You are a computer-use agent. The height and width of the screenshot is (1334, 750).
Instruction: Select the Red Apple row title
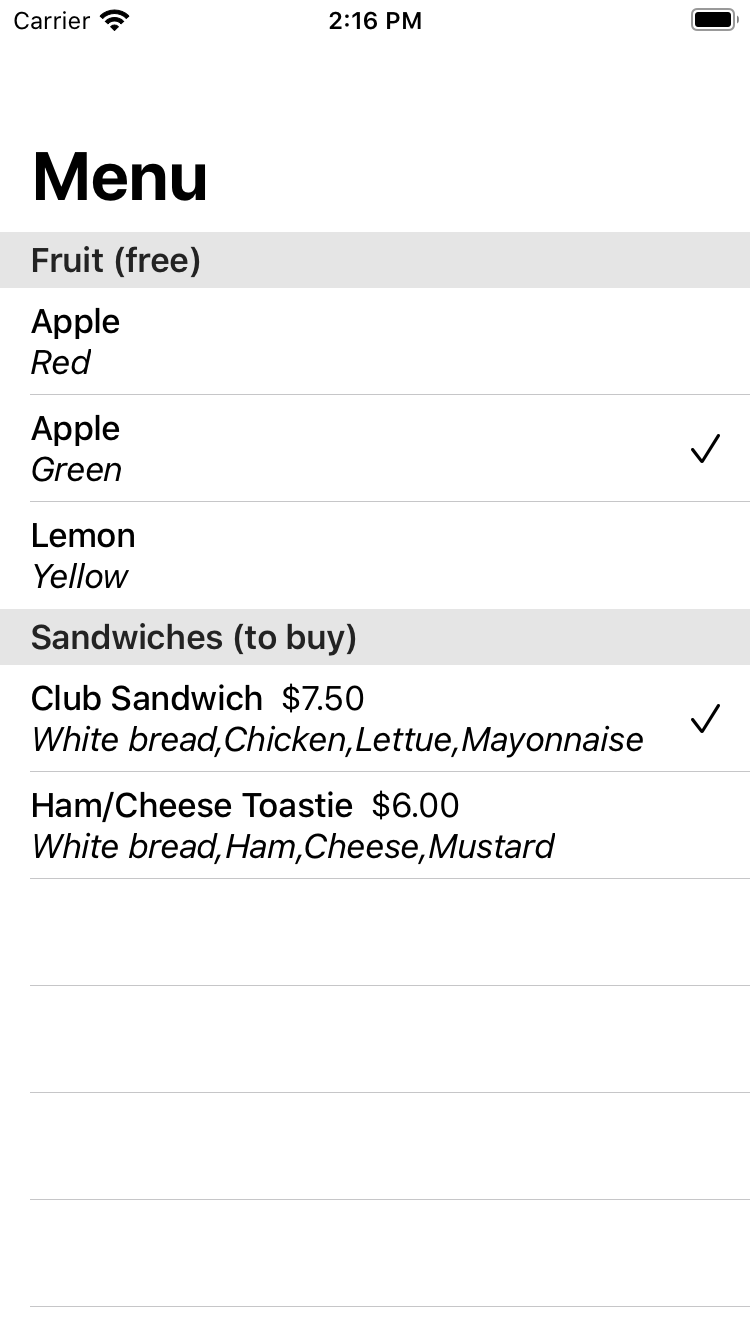click(x=75, y=322)
